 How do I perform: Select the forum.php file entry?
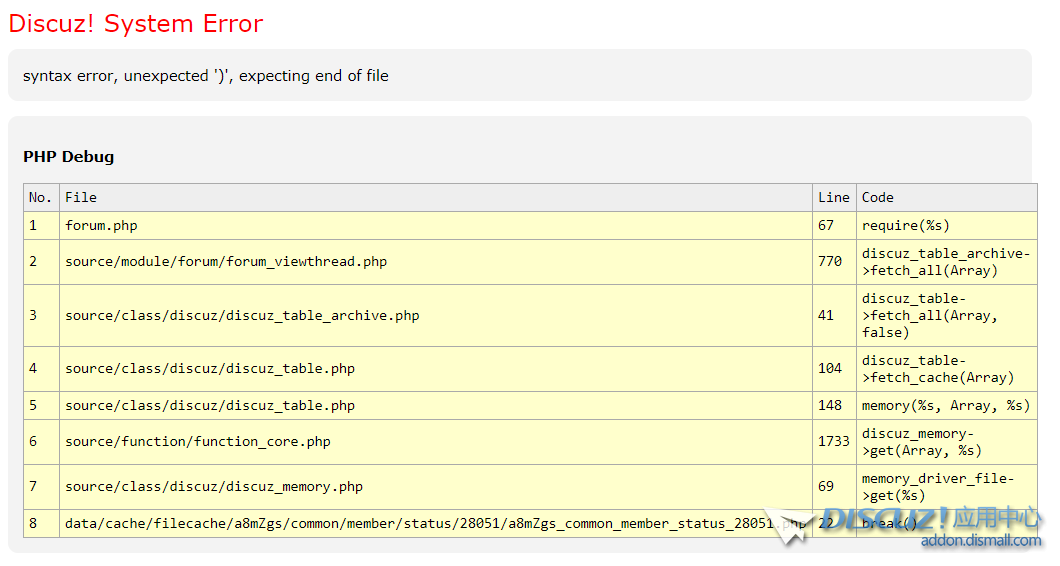(x=101, y=226)
